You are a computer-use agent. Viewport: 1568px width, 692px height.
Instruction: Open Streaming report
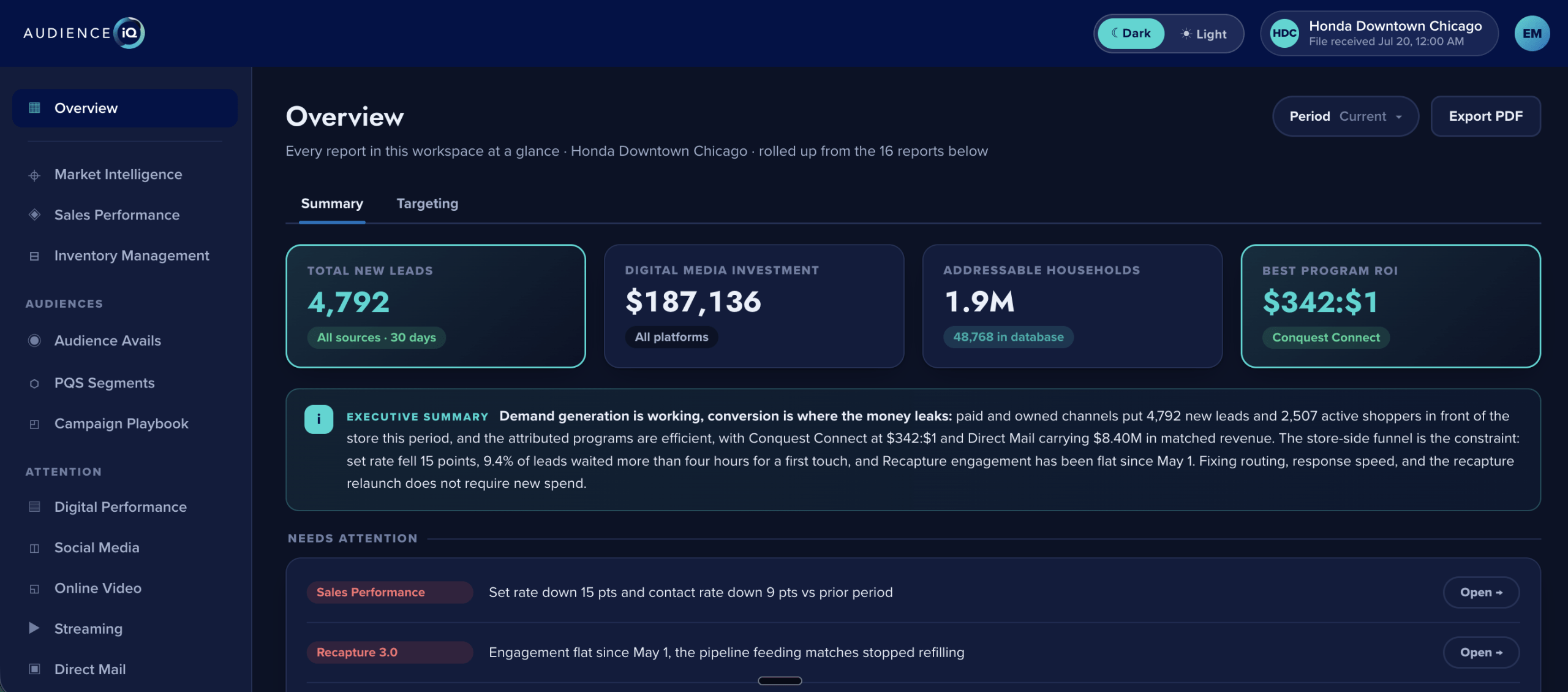click(x=125, y=629)
